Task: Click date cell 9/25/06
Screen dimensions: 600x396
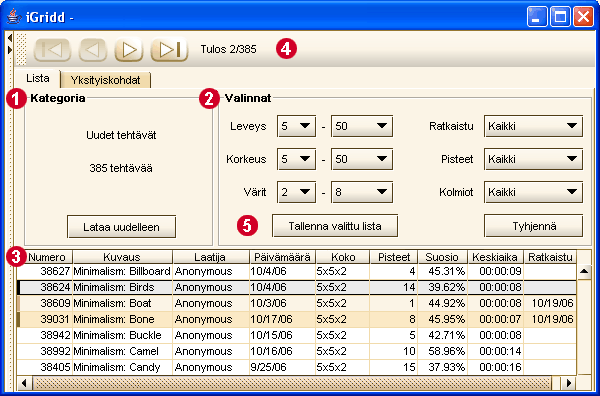Action: point(282,367)
